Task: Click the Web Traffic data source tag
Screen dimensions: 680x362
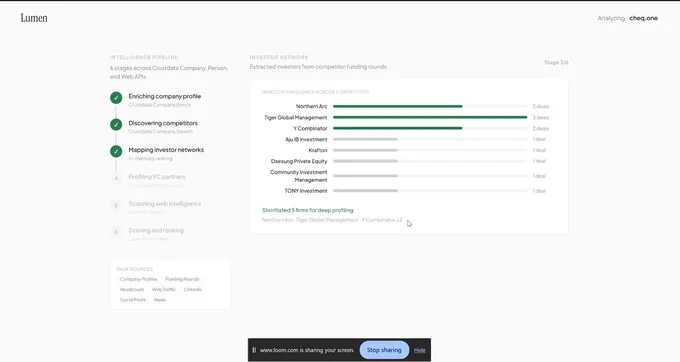Action: click(x=164, y=290)
